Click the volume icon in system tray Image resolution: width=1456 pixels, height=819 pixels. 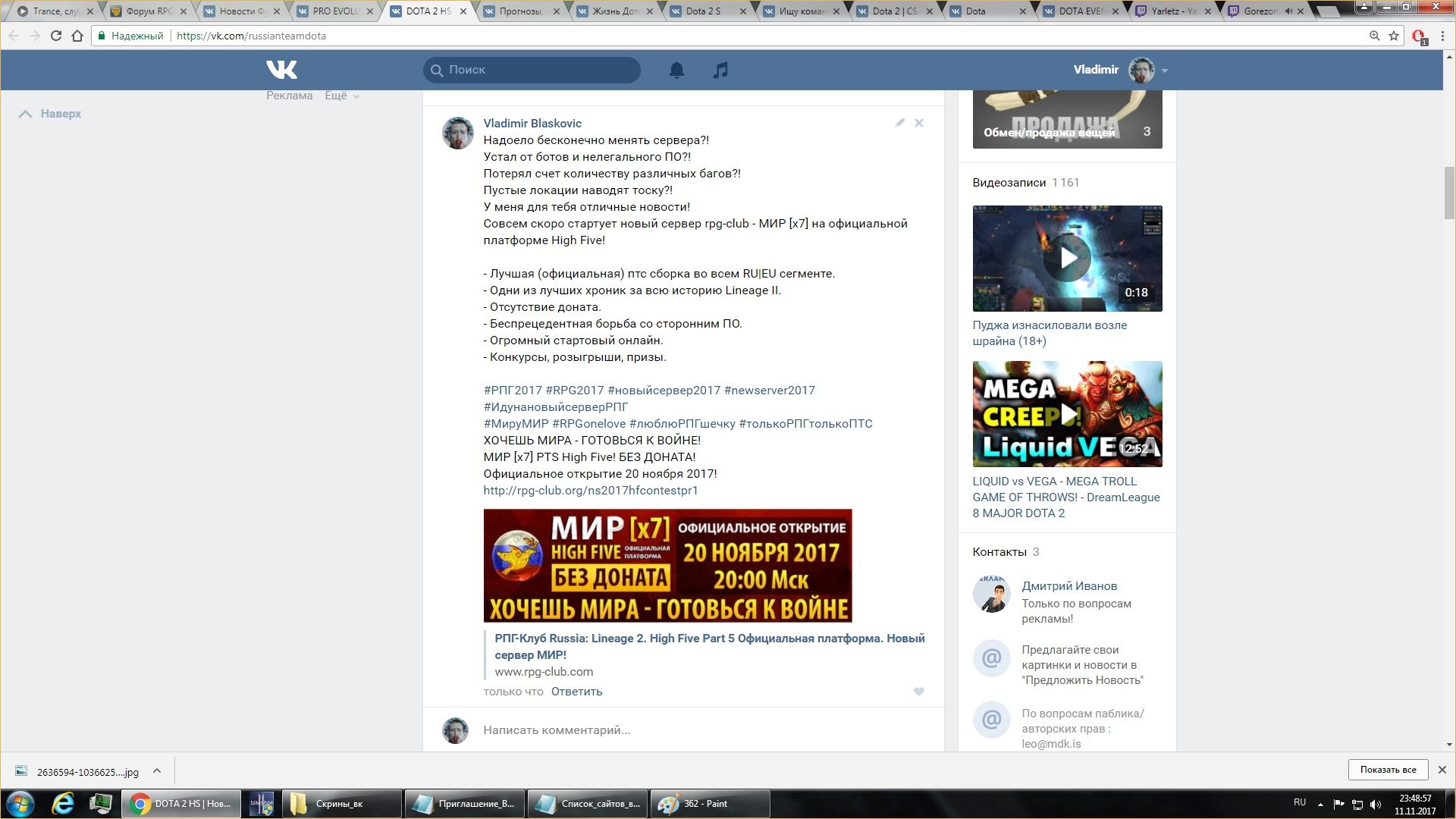point(1376,805)
